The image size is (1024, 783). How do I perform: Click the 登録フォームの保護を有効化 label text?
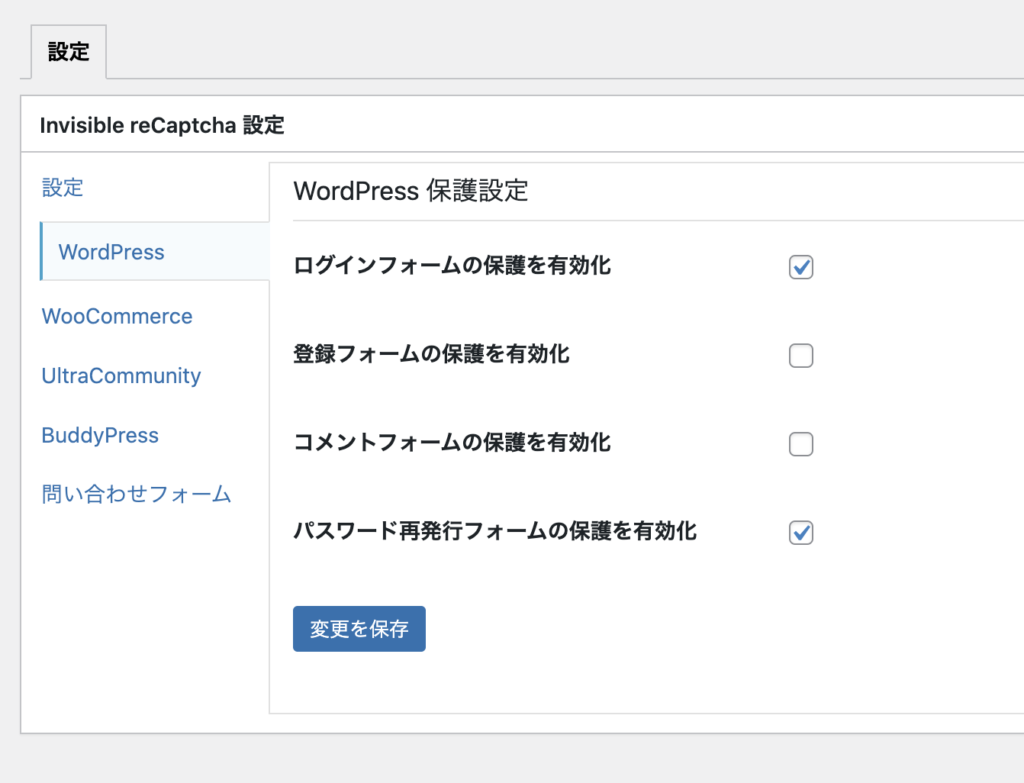(x=431, y=354)
